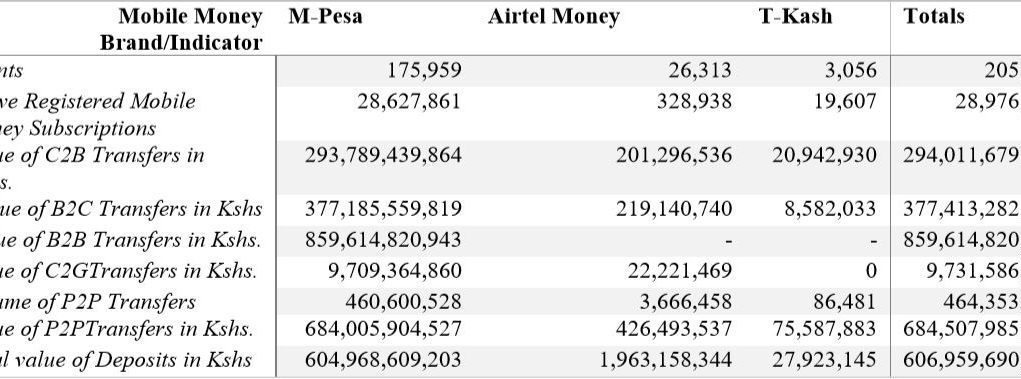Click the T-Kash P2P value 75,587,883
This screenshot has width=1021, height=379.
coord(824,329)
